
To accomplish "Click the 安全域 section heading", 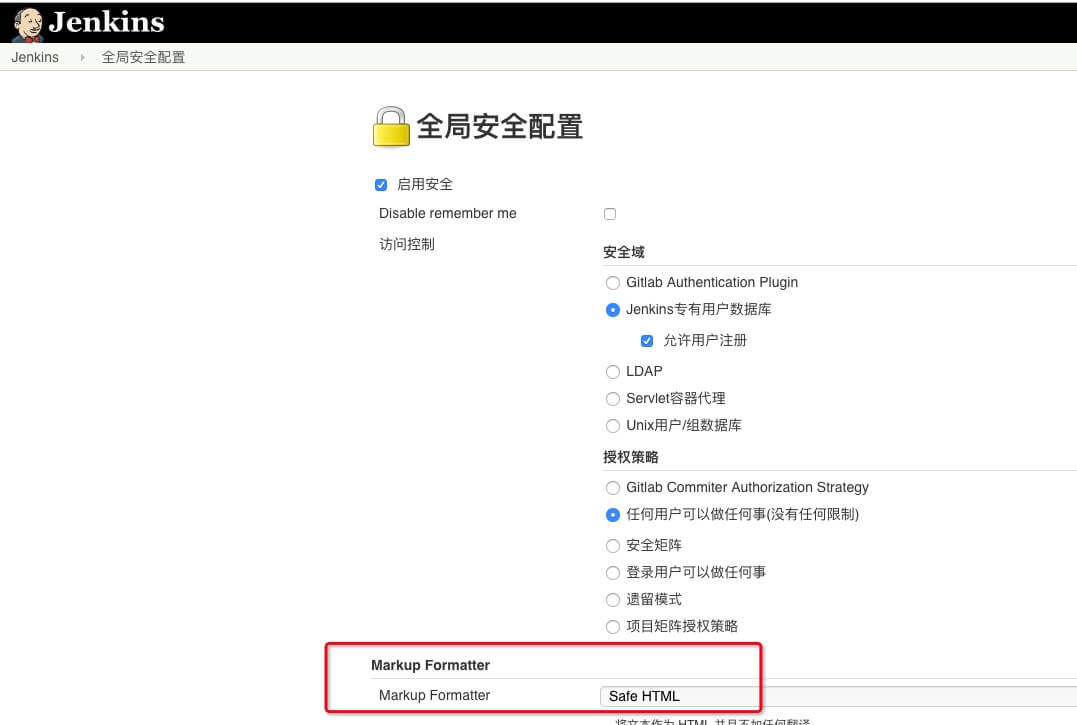I will coord(624,252).
